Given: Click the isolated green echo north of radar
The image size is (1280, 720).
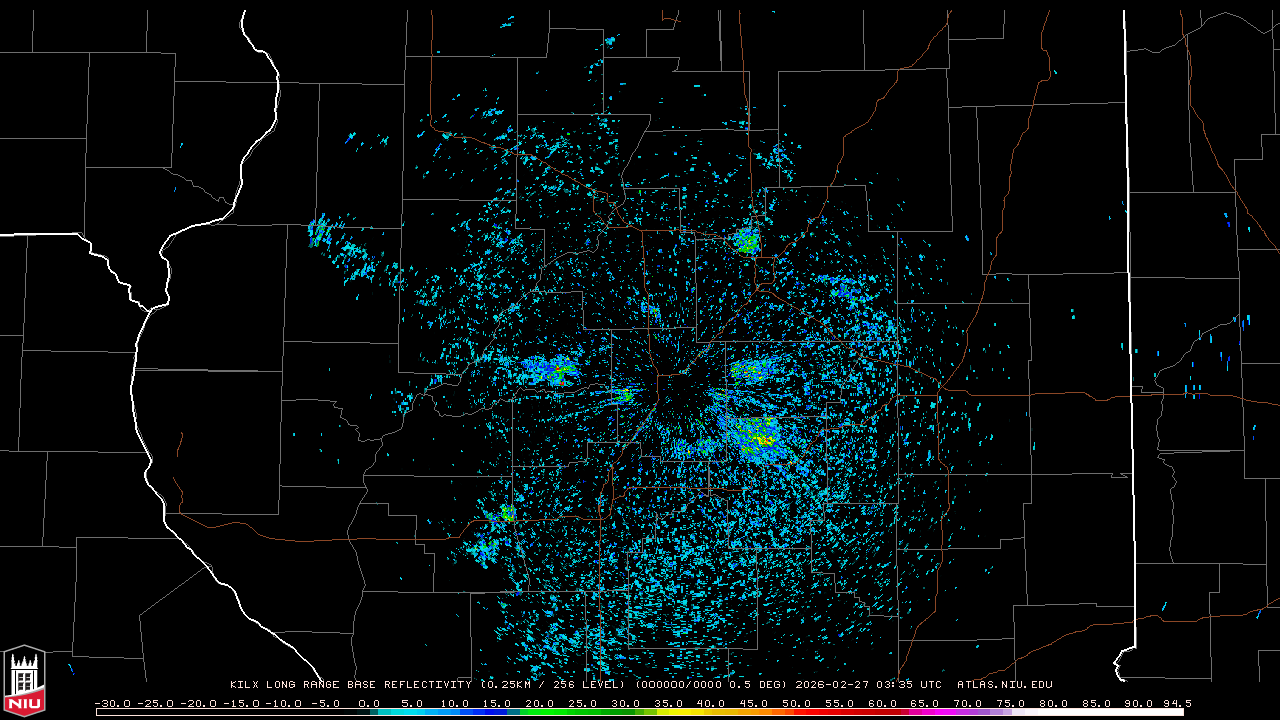Looking at the screenshot, I should 746,241.
